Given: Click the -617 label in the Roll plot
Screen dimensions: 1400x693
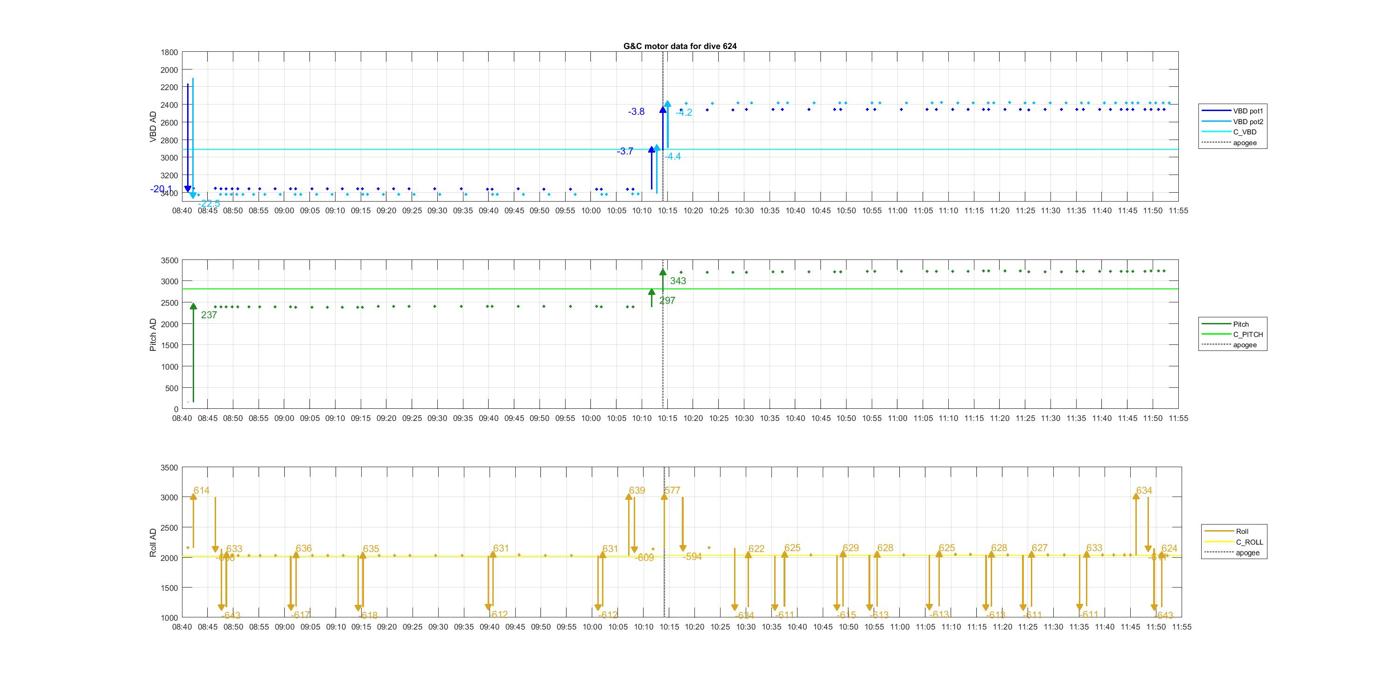Looking at the screenshot, I should [x=301, y=615].
